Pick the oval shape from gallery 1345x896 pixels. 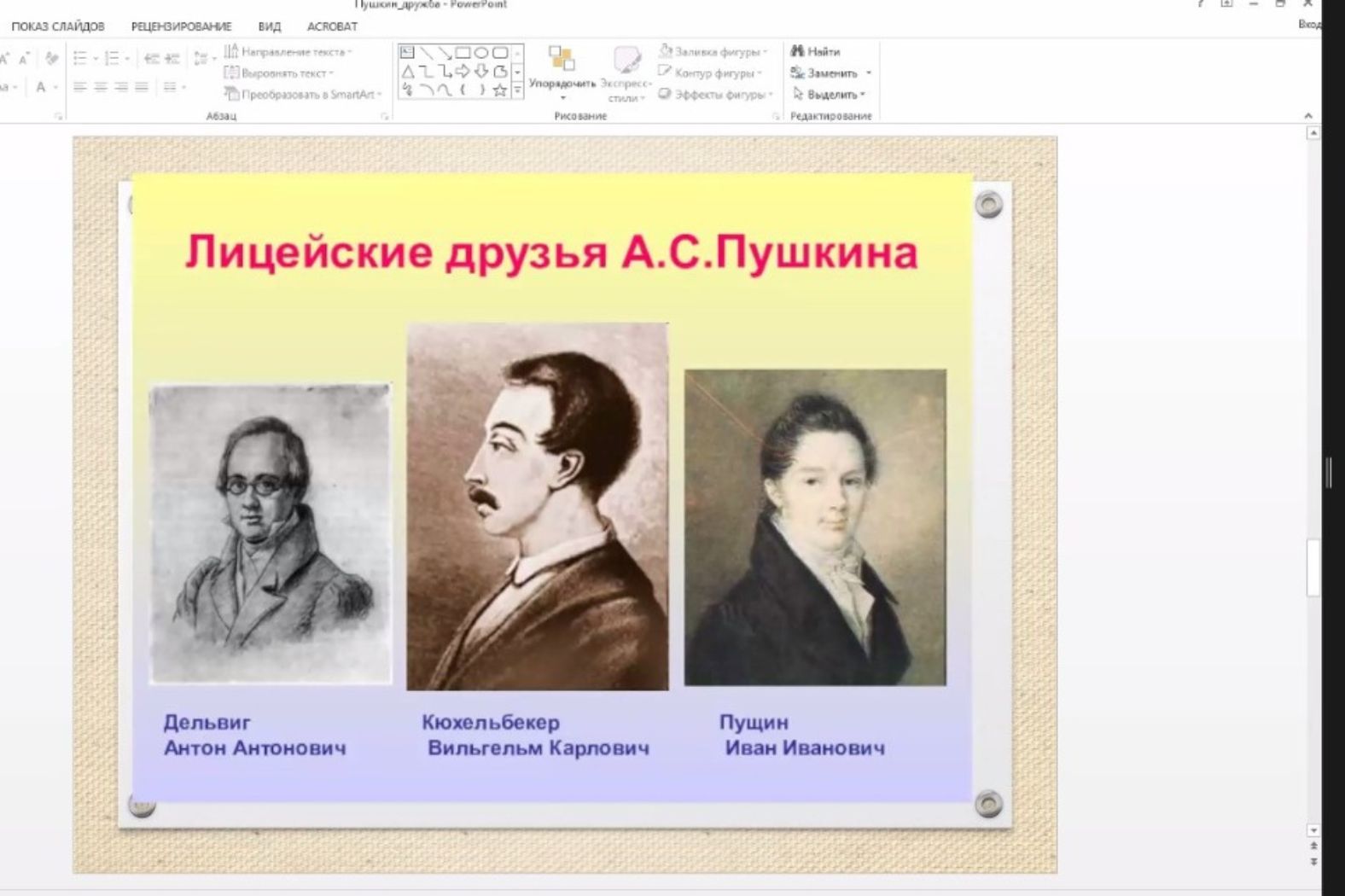480,53
